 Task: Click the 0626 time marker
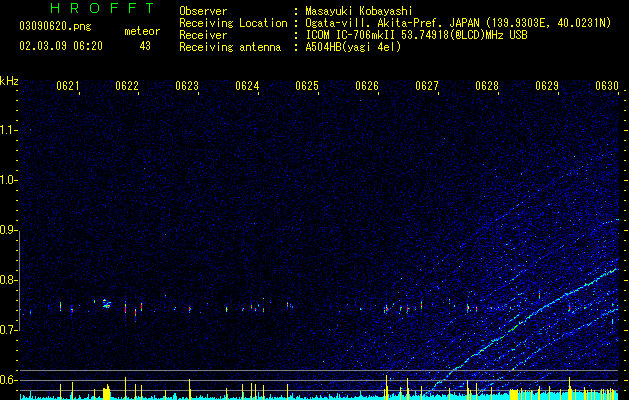pyautogui.click(x=367, y=86)
